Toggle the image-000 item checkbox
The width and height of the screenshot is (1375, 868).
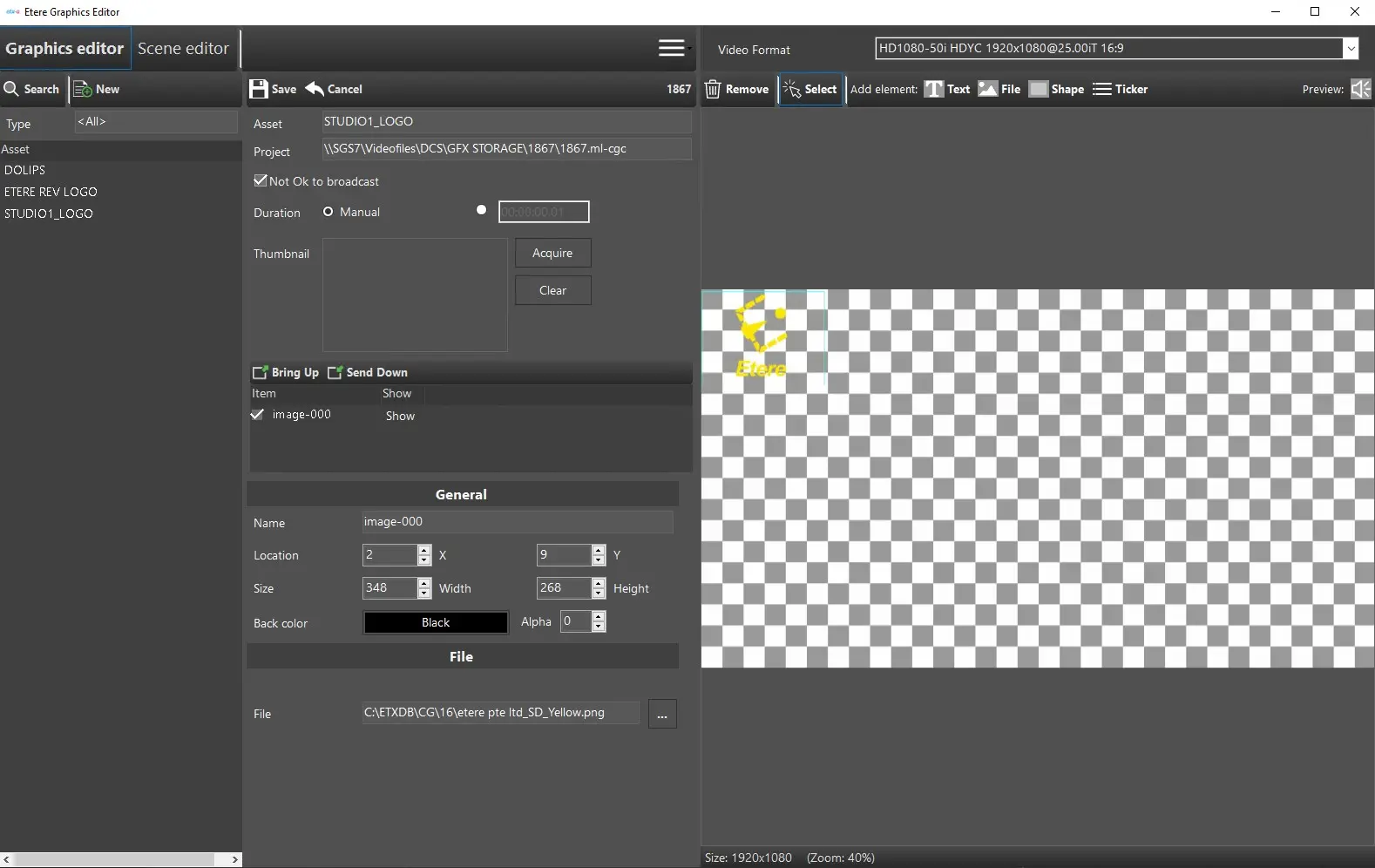258,415
